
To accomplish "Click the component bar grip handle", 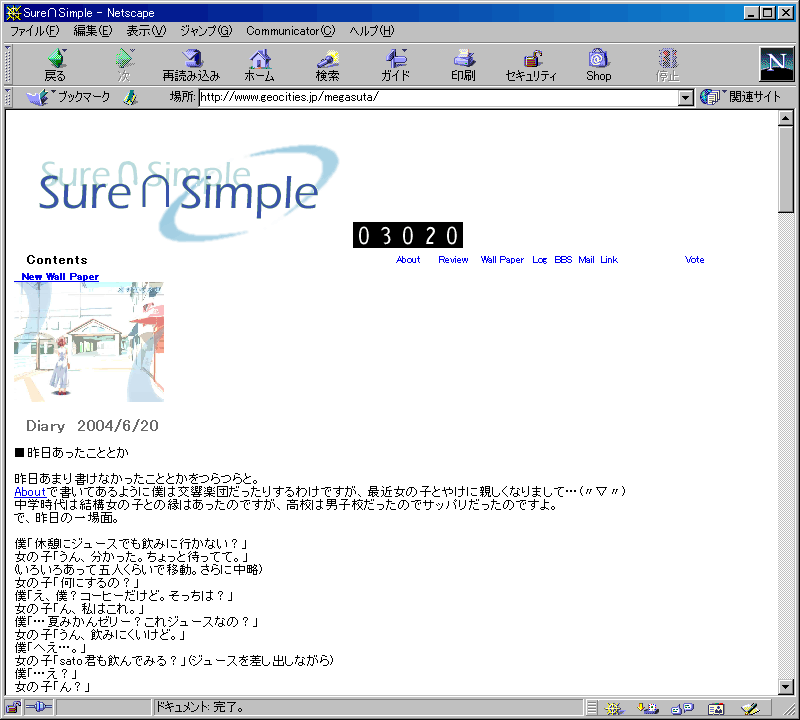I will tap(591, 708).
